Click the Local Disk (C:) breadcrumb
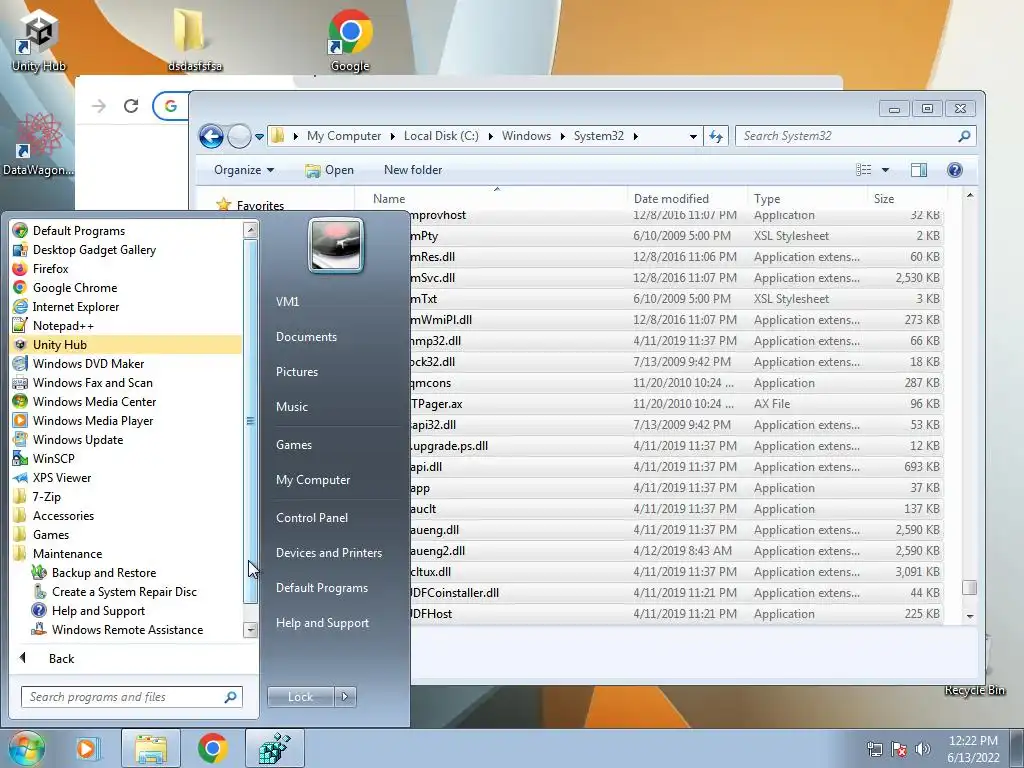Image resolution: width=1024 pixels, height=768 pixels. tap(441, 136)
